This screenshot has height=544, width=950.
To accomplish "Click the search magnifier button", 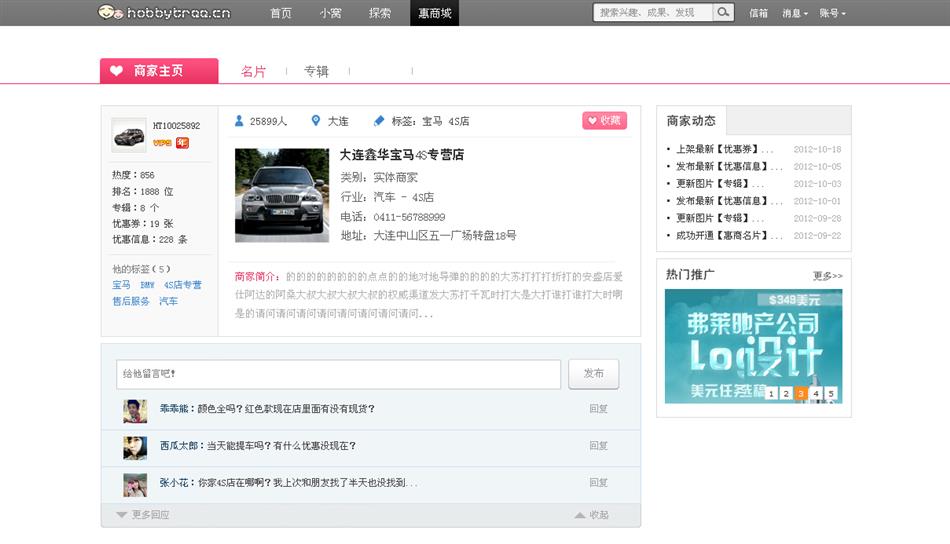I will pyautogui.click(x=723, y=12).
